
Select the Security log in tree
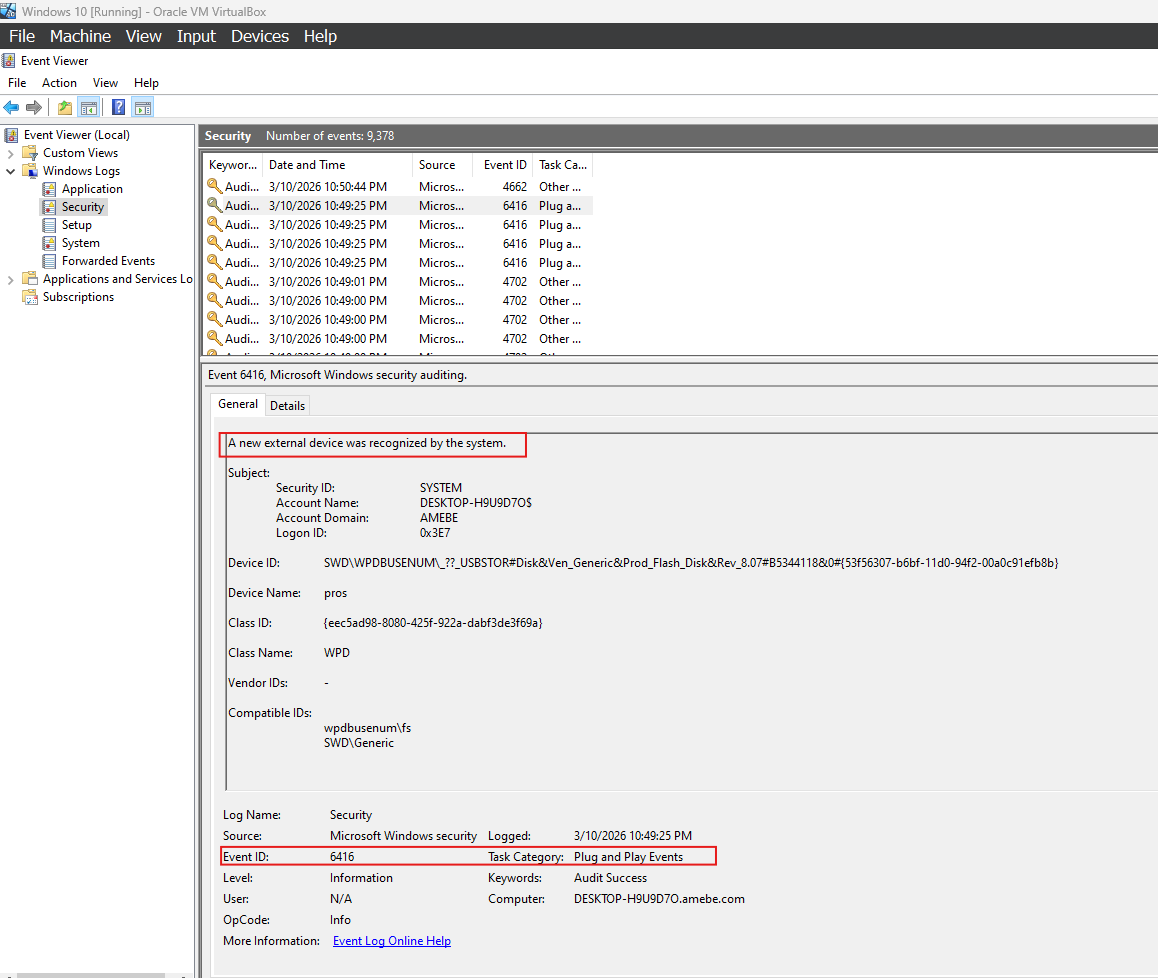coord(83,207)
